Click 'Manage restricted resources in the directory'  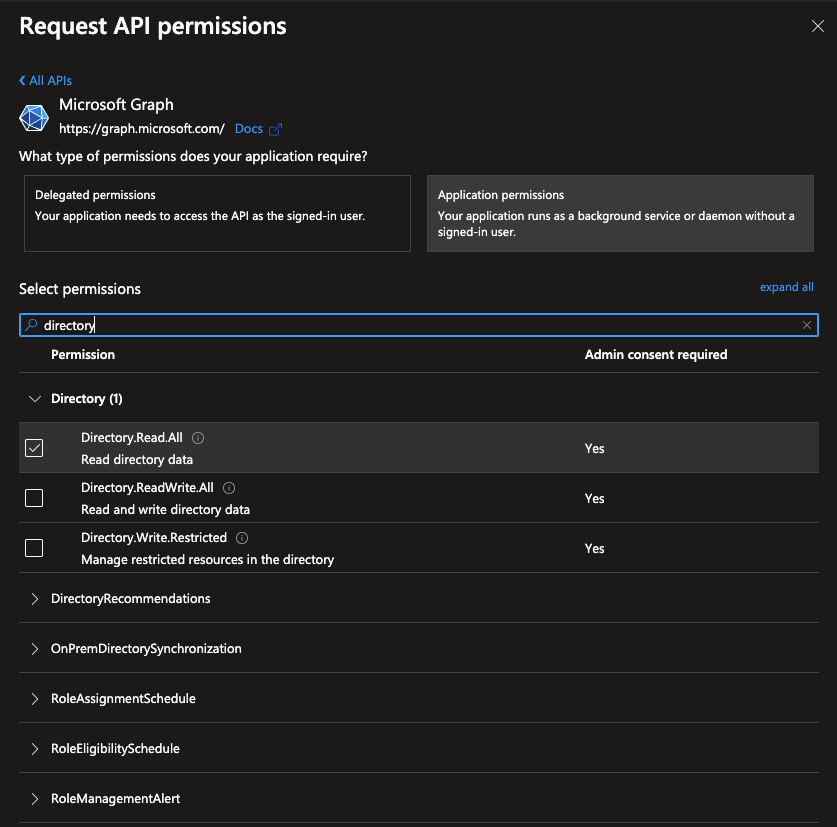click(x=208, y=560)
